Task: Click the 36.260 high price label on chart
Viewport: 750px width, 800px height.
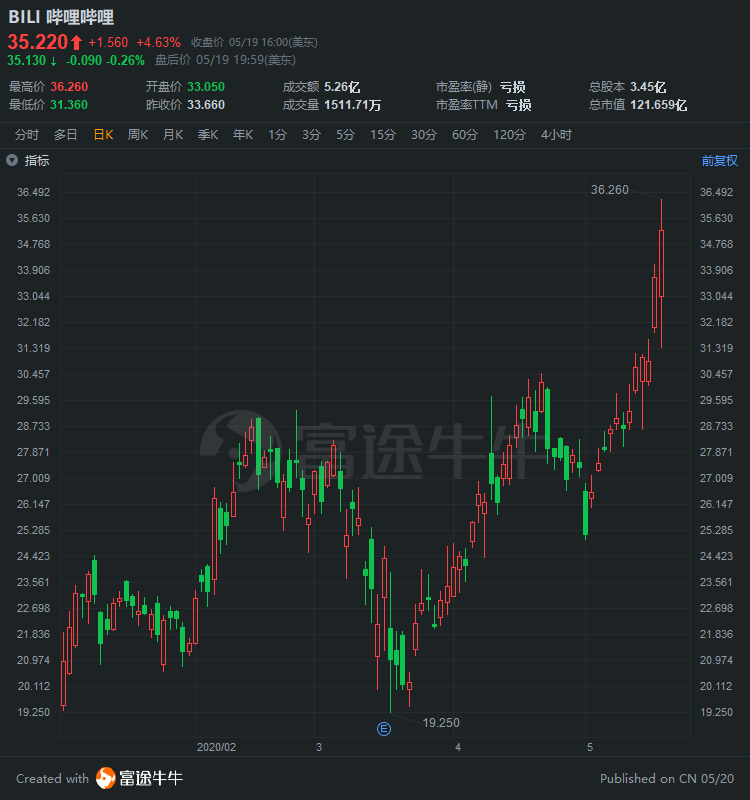Action: pos(610,189)
